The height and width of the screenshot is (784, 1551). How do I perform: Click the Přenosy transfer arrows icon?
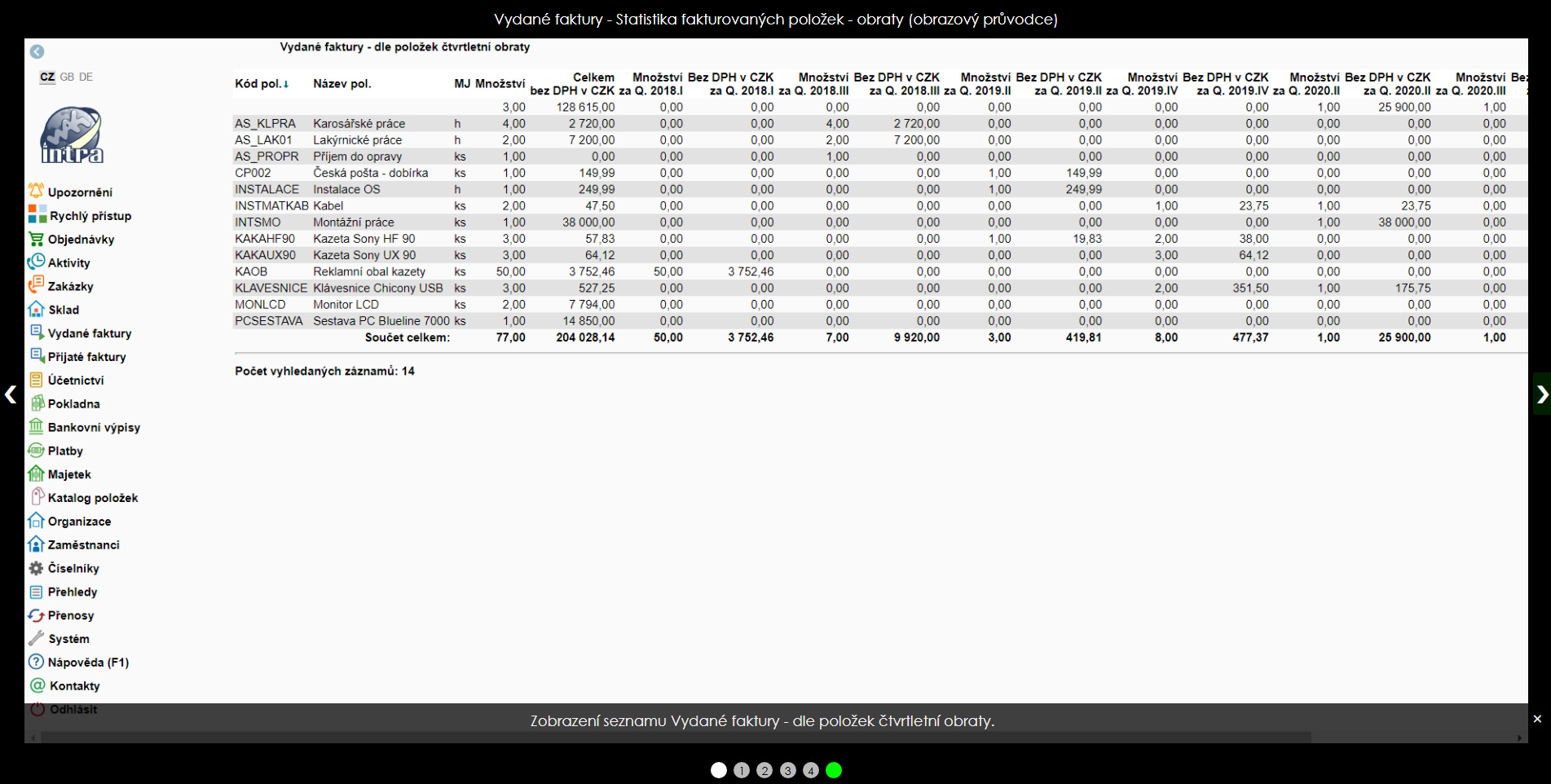(x=36, y=615)
